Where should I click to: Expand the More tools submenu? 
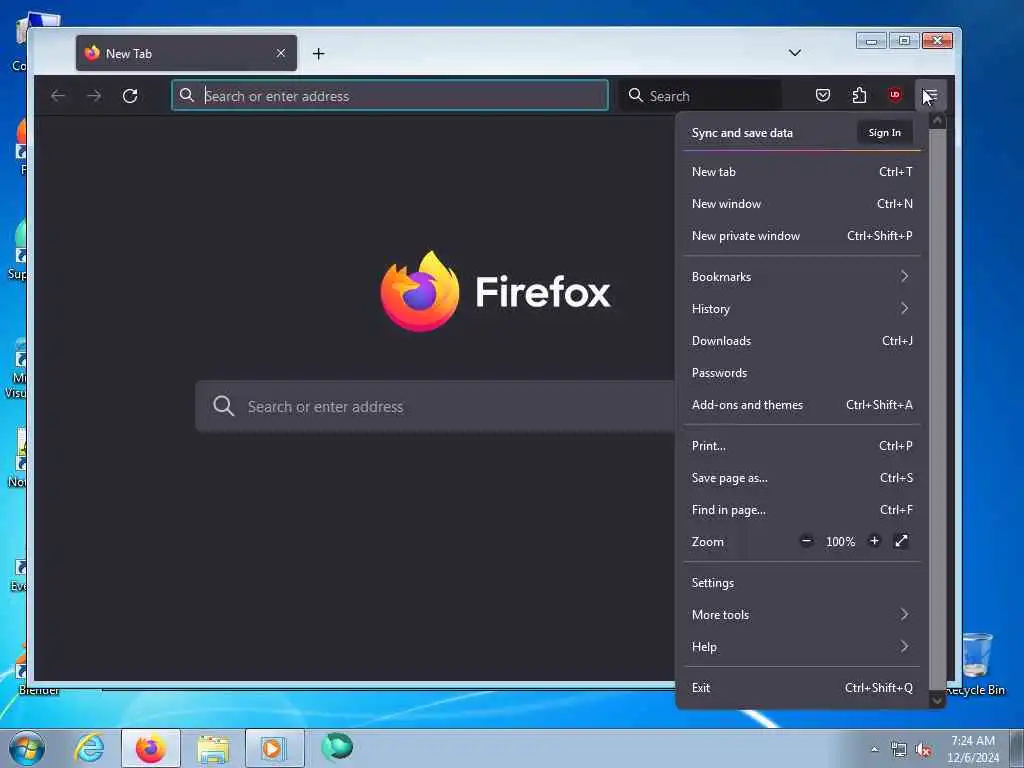coord(802,615)
